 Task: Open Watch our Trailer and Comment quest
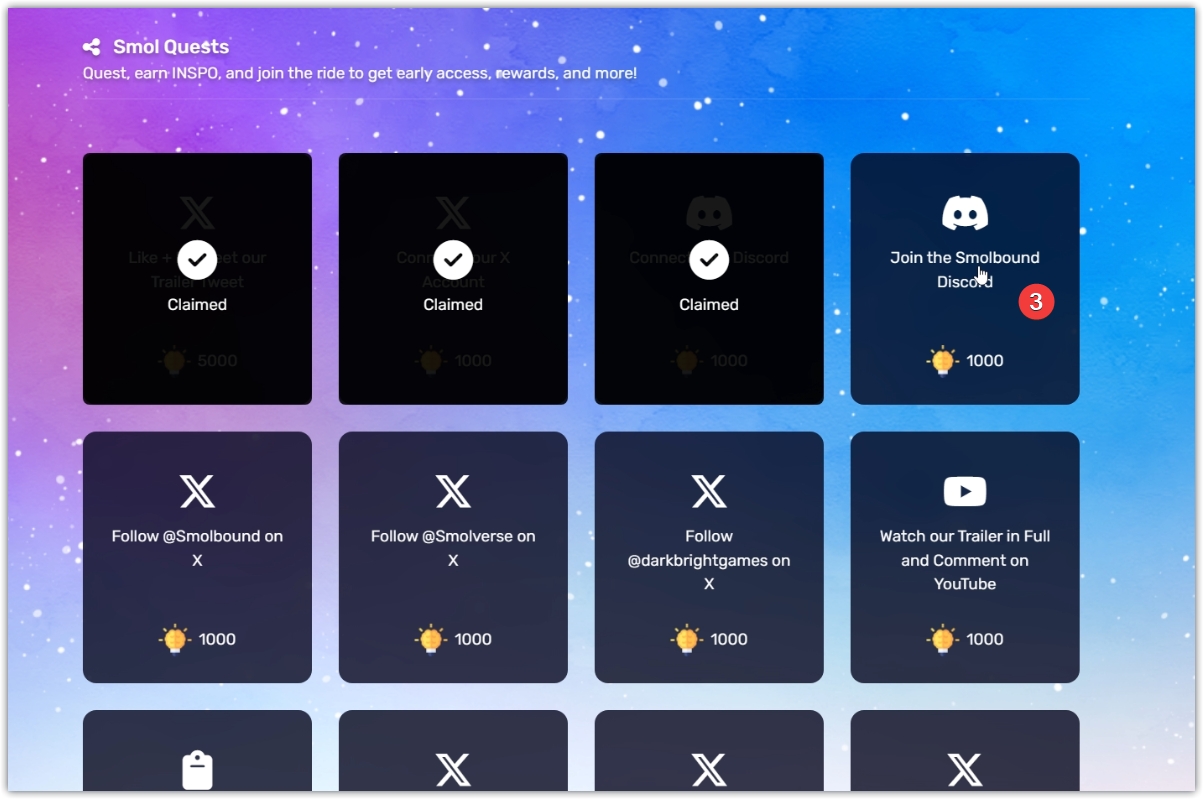(x=965, y=557)
